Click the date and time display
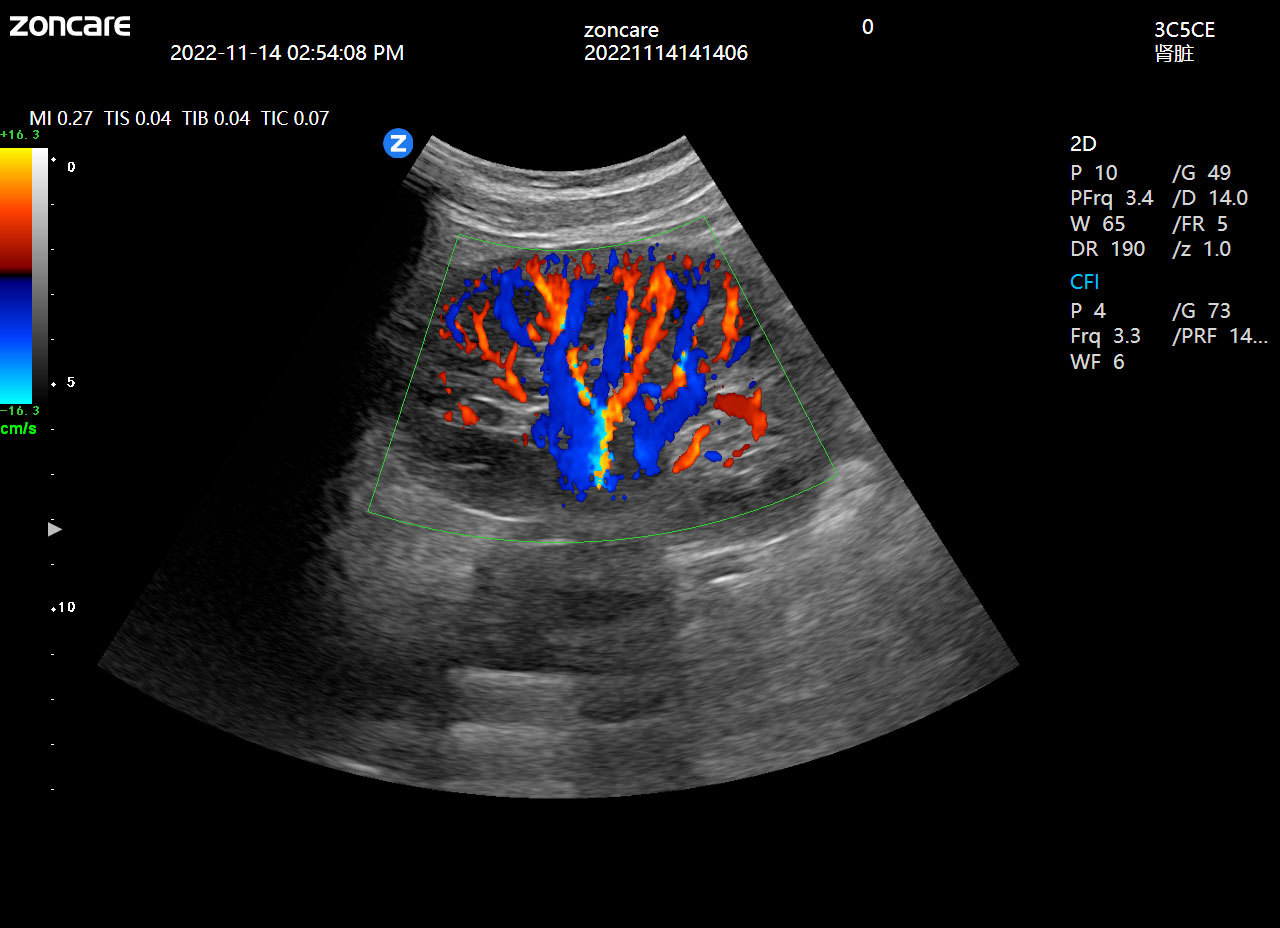1280x928 pixels. pyautogui.click(x=287, y=53)
